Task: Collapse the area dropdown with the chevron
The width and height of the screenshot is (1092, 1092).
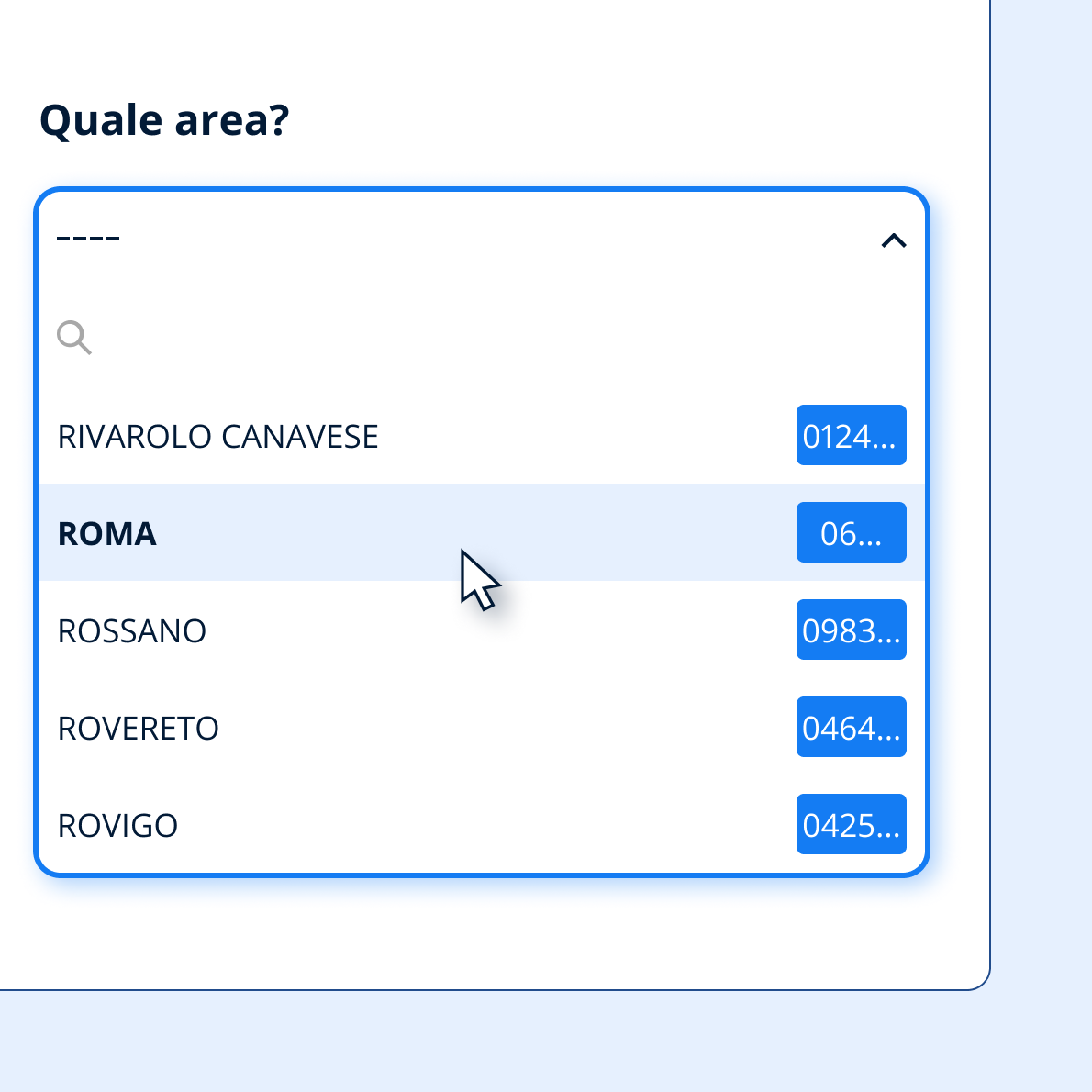Action: coord(893,240)
